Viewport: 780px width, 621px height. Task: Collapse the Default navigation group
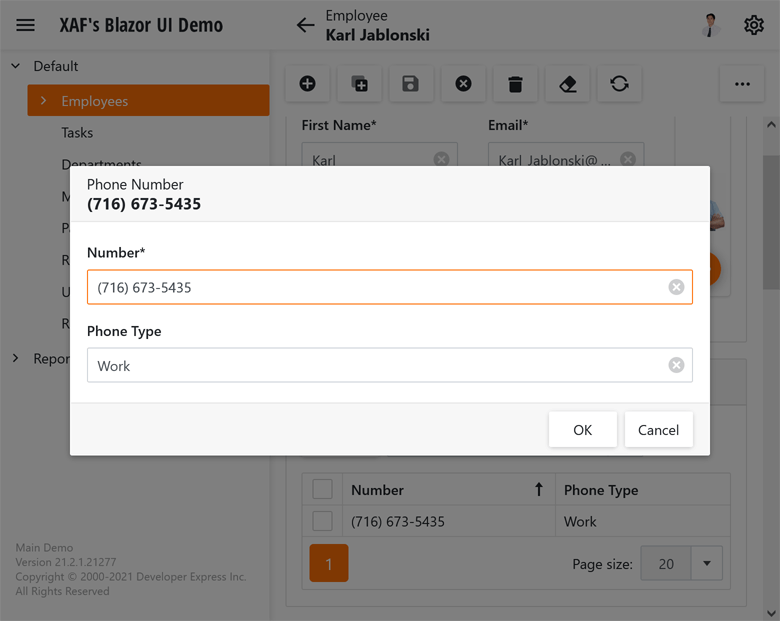16,66
